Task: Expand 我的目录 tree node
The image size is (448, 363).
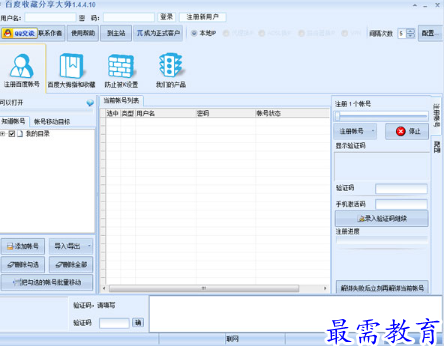Action: point(3,134)
